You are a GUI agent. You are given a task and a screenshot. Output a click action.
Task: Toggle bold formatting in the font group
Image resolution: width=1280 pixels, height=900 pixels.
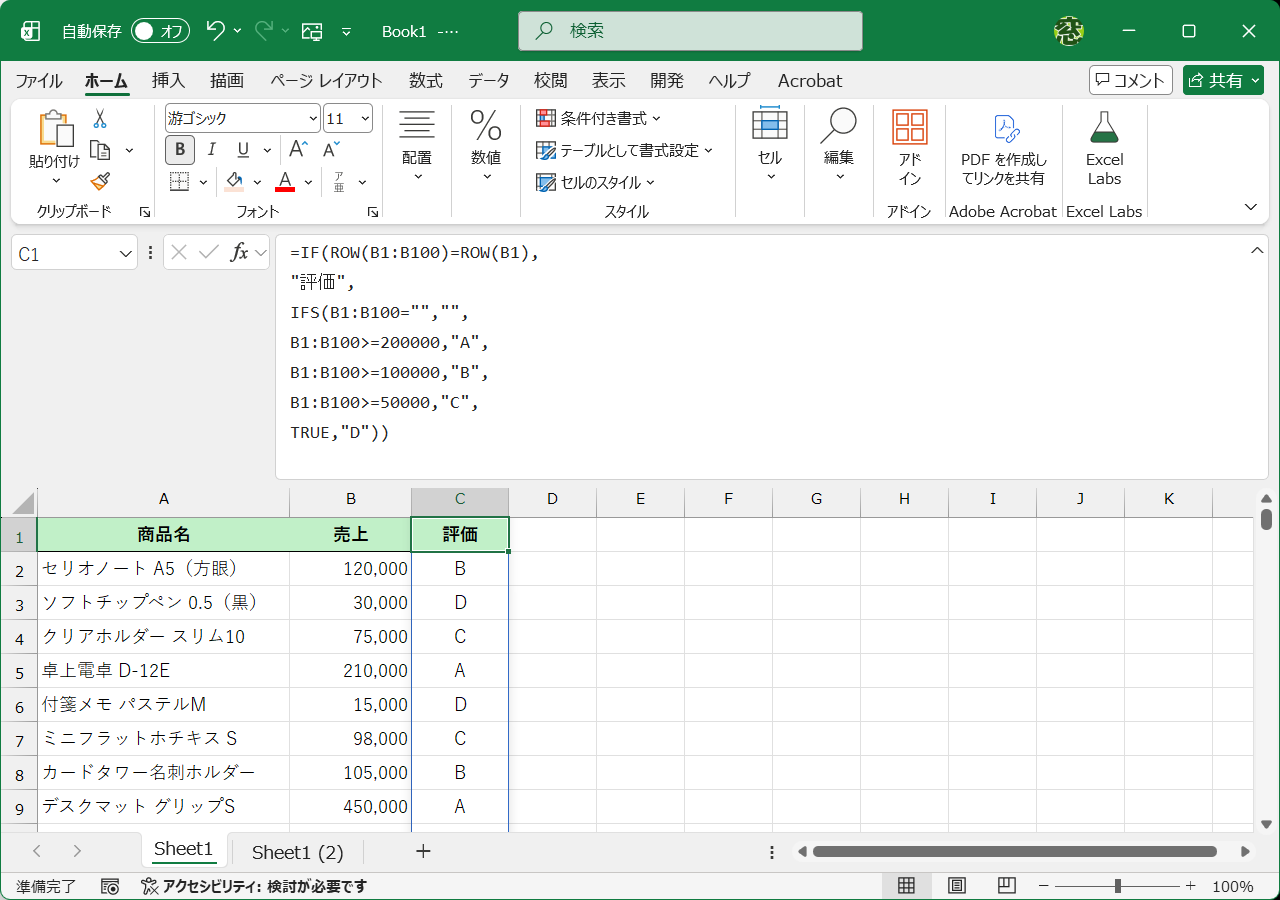pyautogui.click(x=179, y=149)
